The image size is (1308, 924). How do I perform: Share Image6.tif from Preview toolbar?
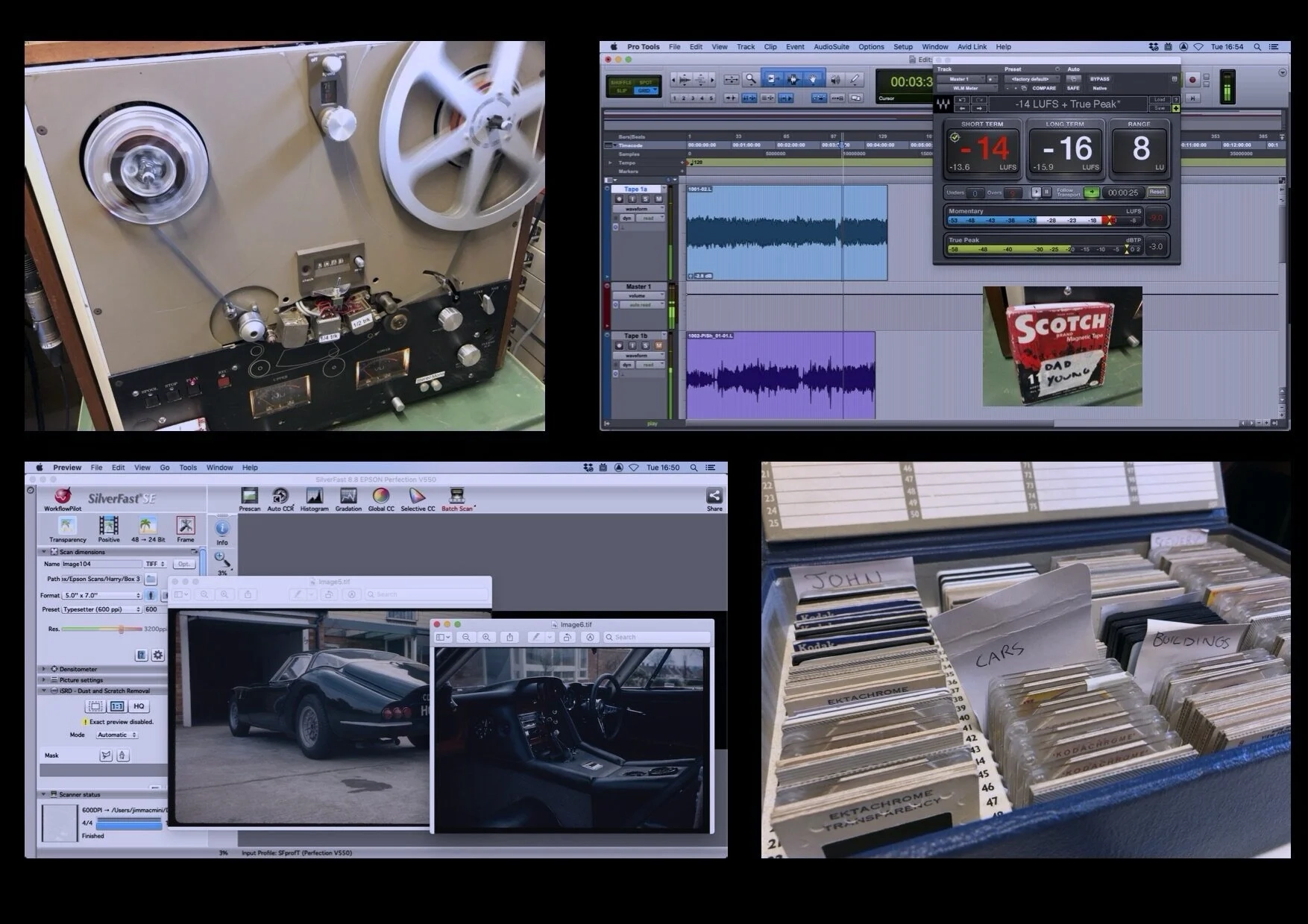[510, 638]
